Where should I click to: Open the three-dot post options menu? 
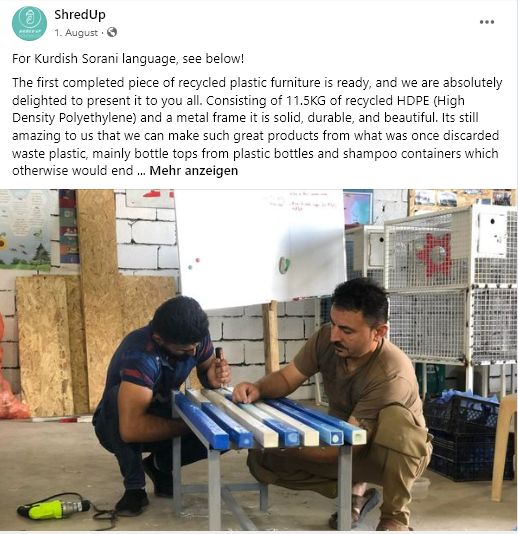pyautogui.click(x=487, y=22)
